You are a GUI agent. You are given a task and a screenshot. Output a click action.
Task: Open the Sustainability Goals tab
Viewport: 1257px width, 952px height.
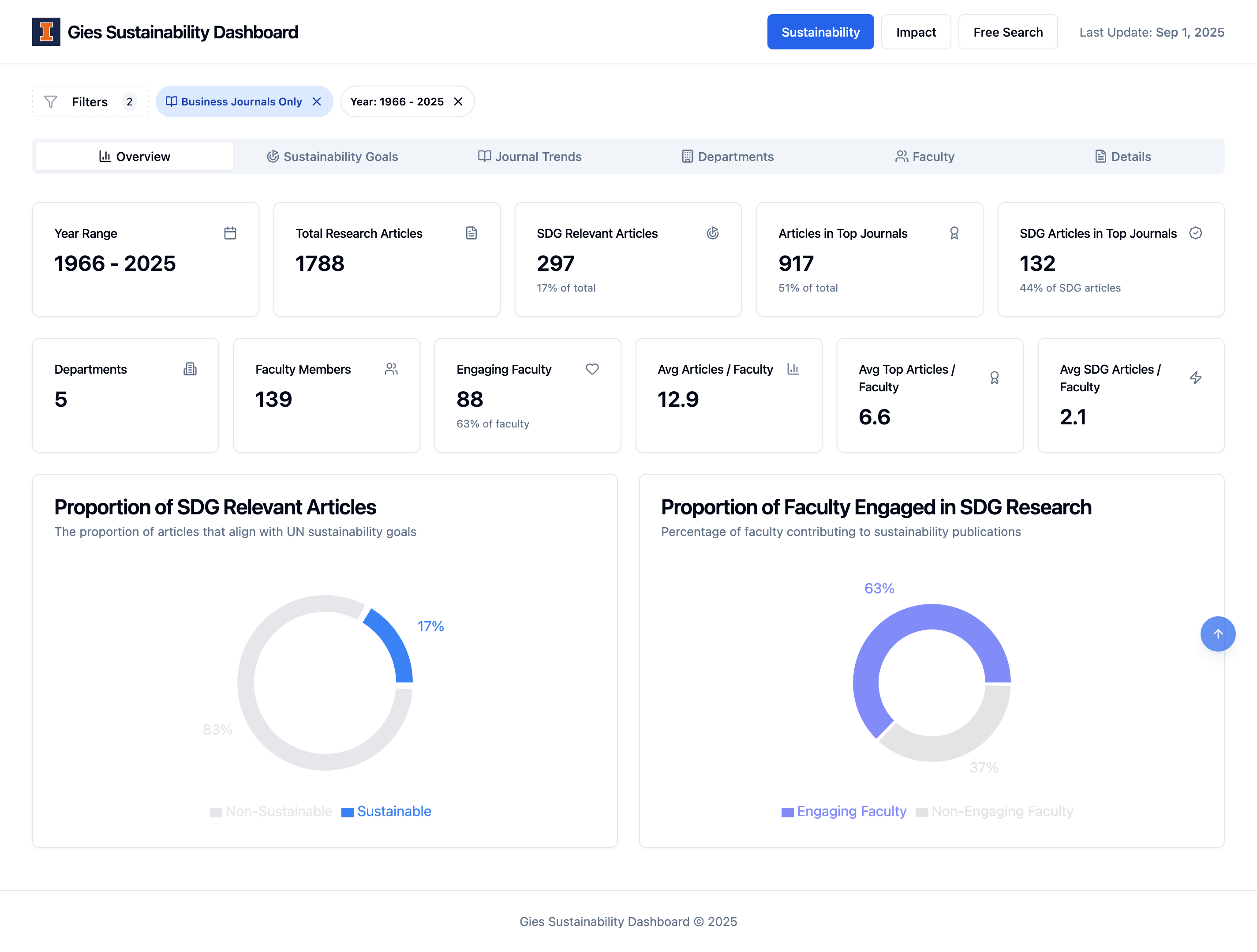coord(332,156)
